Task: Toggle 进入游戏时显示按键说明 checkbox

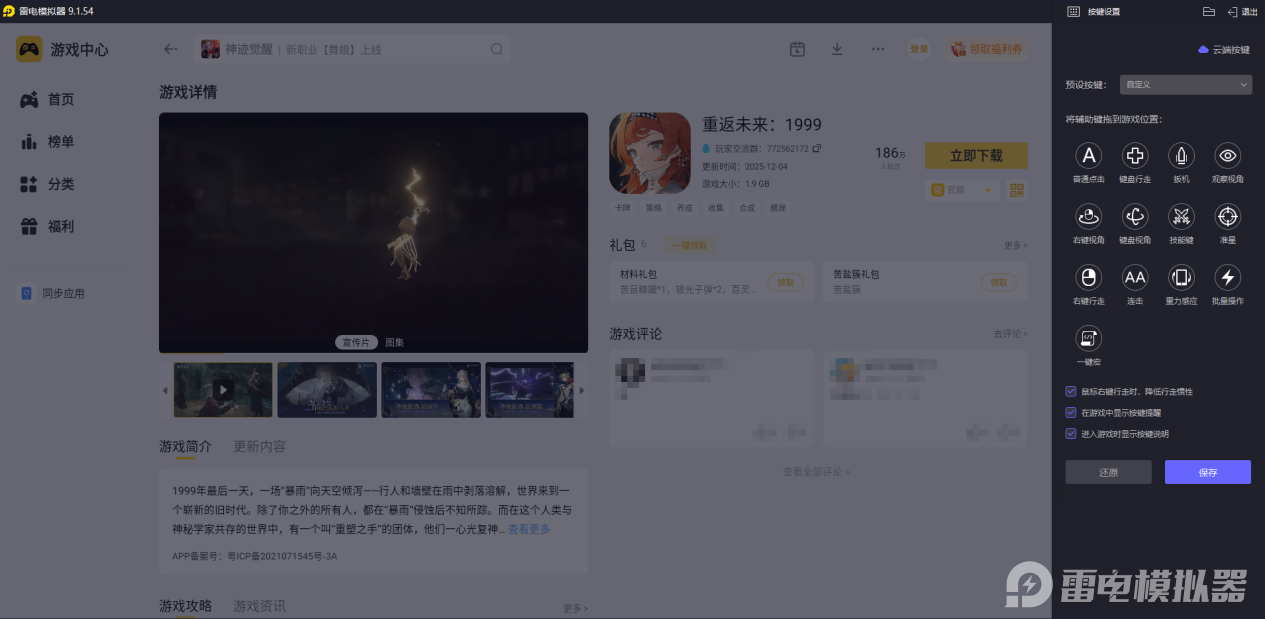Action: (x=1070, y=432)
